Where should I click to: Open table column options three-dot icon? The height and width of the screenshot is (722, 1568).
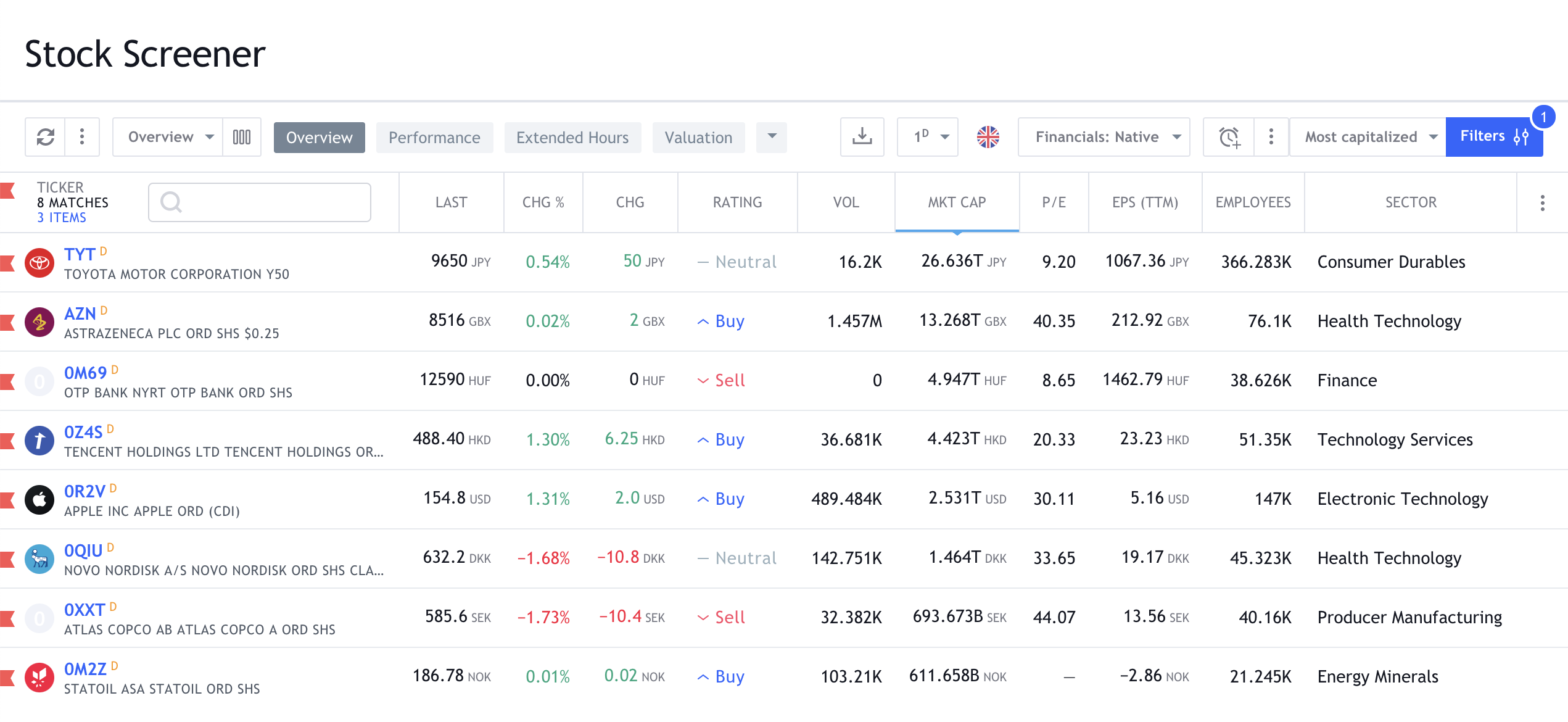click(1542, 203)
